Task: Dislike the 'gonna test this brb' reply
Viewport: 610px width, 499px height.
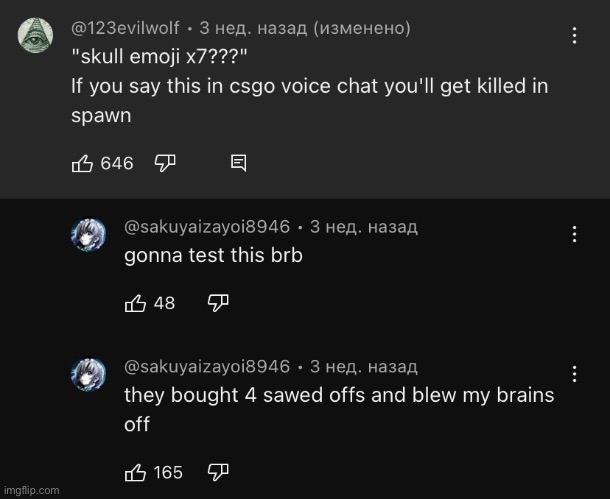Action: pos(218,302)
